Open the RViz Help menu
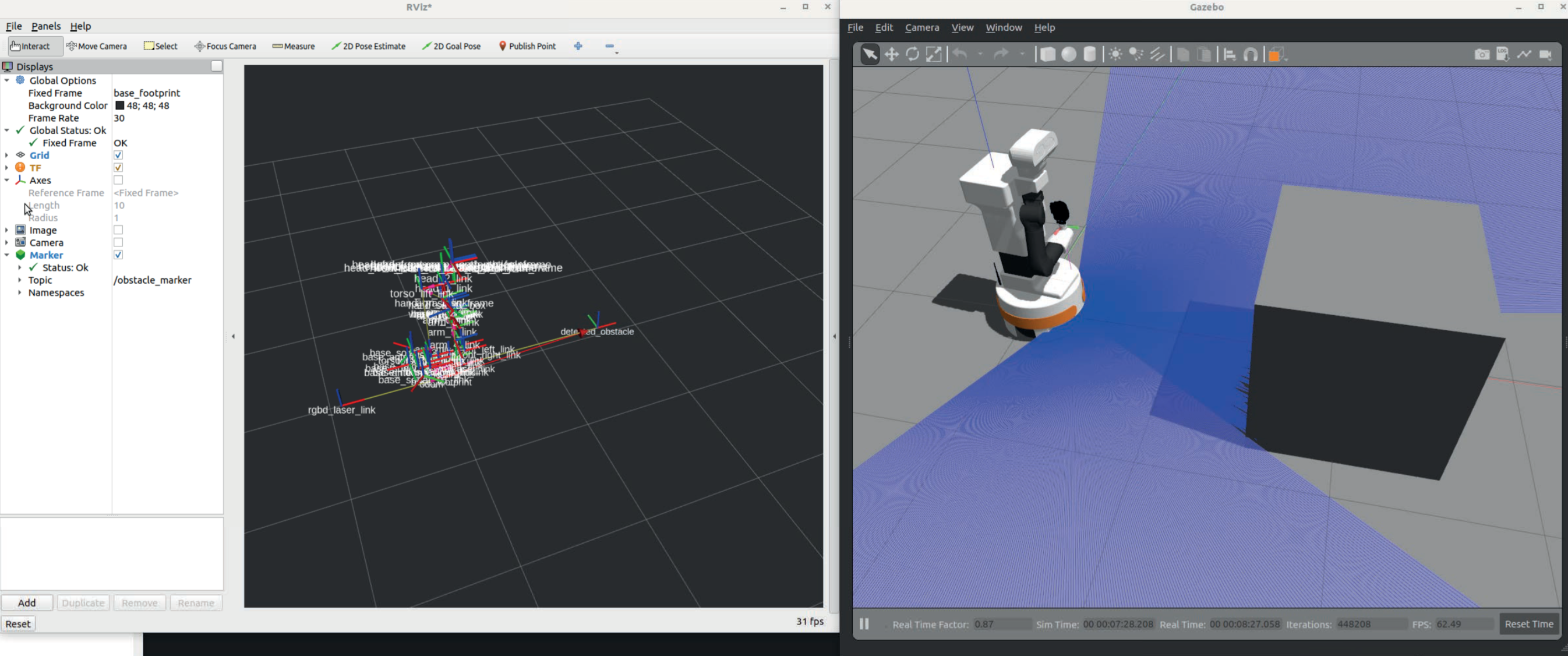The width and height of the screenshot is (1568, 656). point(80,26)
